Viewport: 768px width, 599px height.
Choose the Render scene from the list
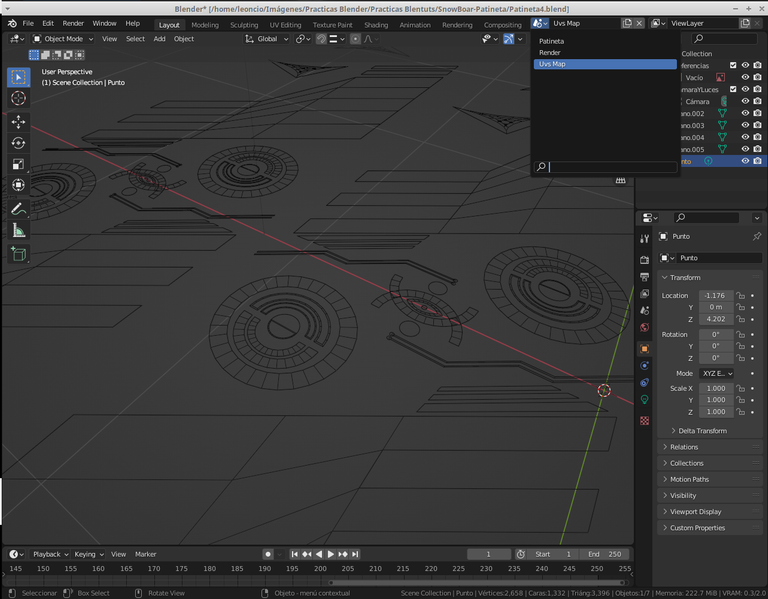tap(605, 52)
